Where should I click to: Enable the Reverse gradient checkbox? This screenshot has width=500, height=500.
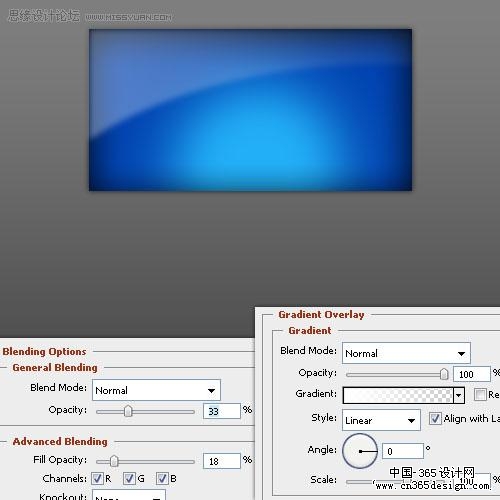pyautogui.click(x=480, y=395)
